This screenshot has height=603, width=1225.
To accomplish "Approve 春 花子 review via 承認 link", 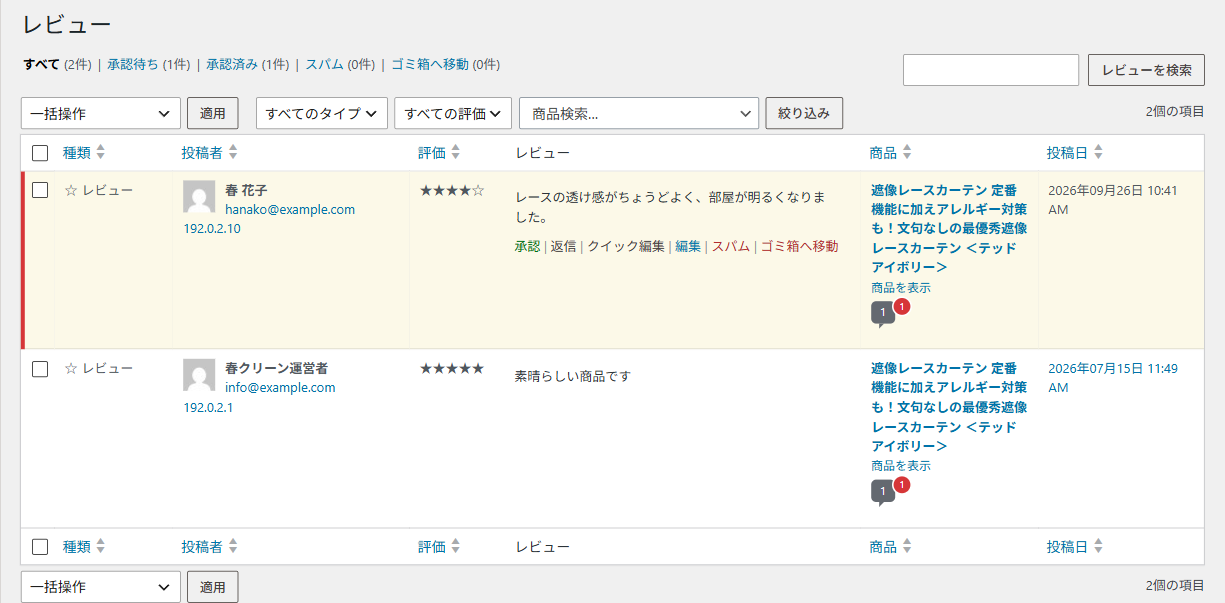I will (527, 246).
